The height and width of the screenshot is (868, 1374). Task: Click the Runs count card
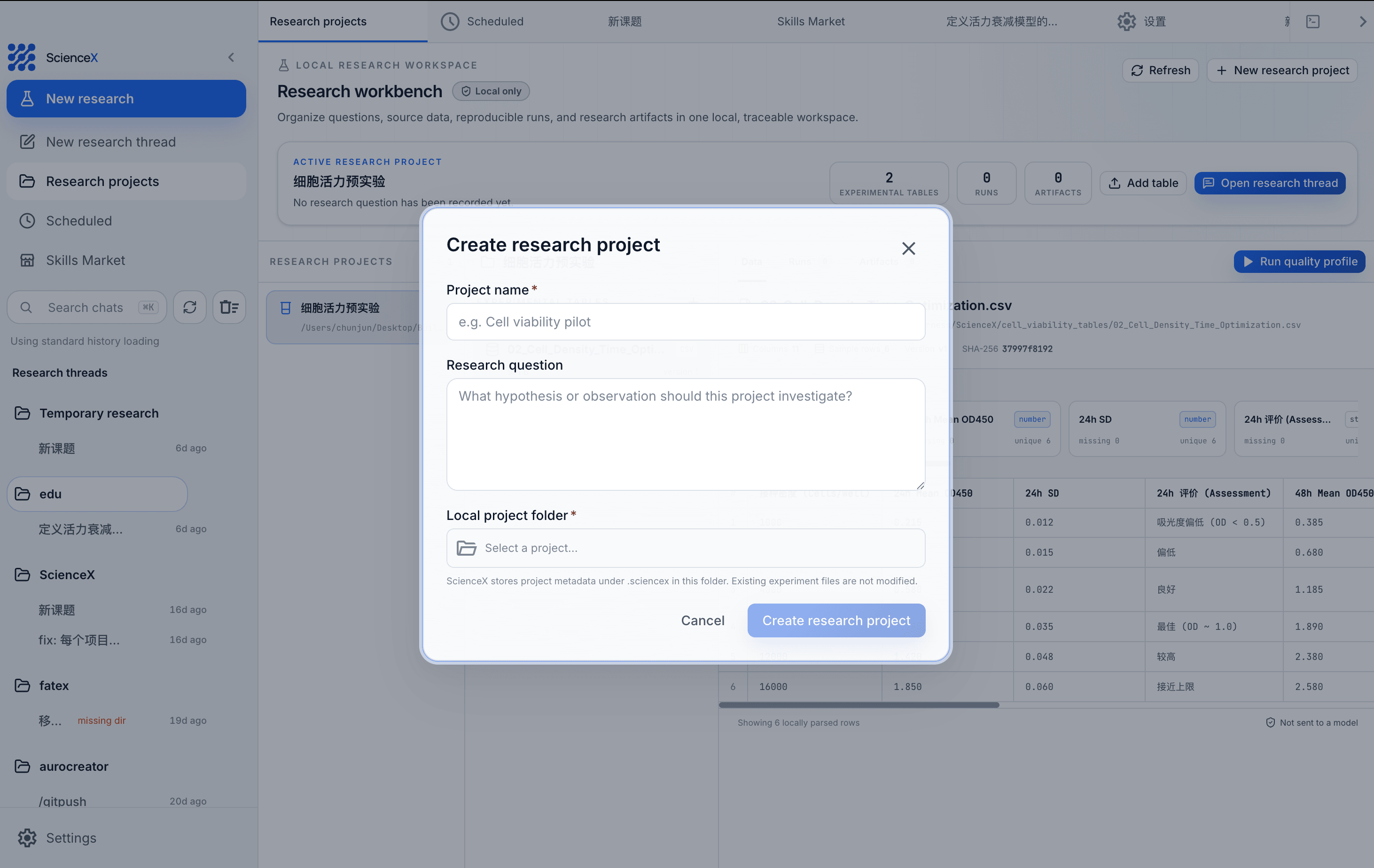pos(986,183)
